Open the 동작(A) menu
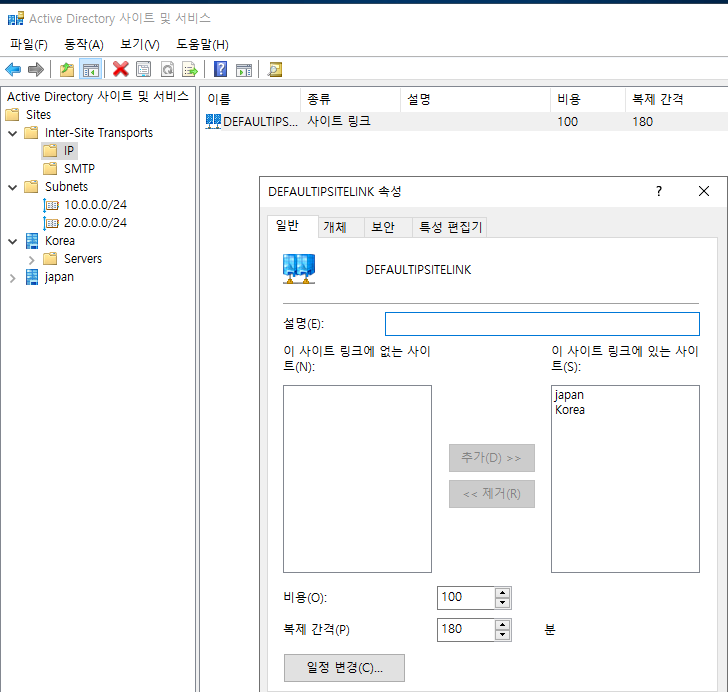Viewport: 728px width, 692px height. (84, 45)
